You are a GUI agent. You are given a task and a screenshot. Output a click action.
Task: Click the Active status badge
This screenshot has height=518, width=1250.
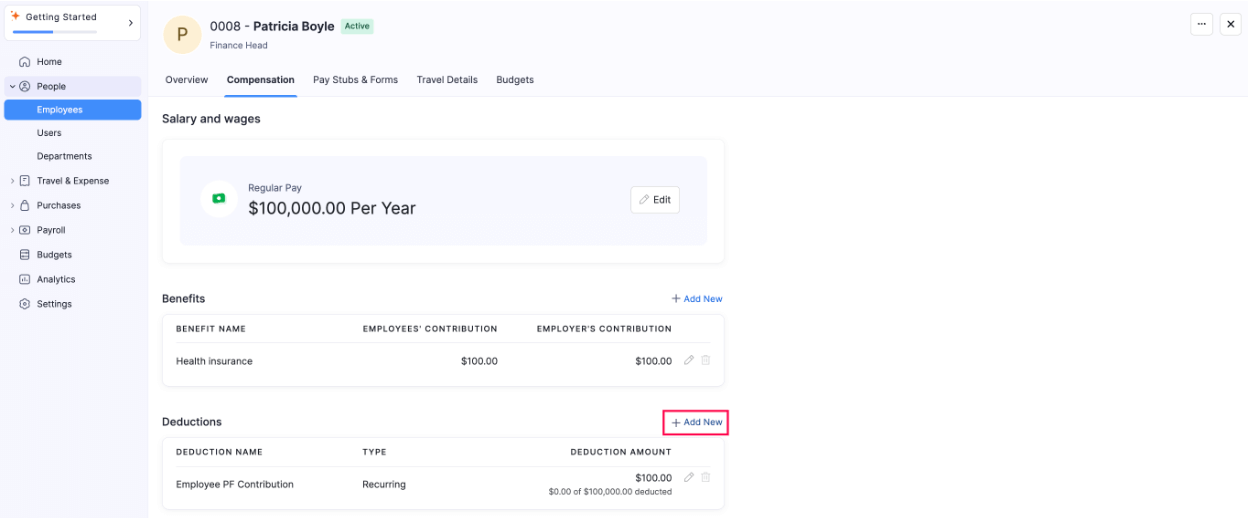(x=357, y=27)
